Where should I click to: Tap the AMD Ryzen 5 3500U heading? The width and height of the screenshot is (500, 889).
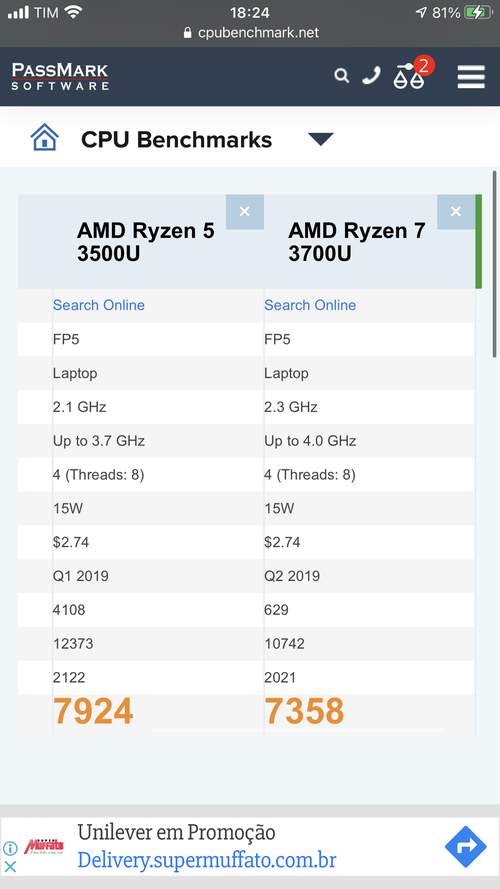coord(146,243)
